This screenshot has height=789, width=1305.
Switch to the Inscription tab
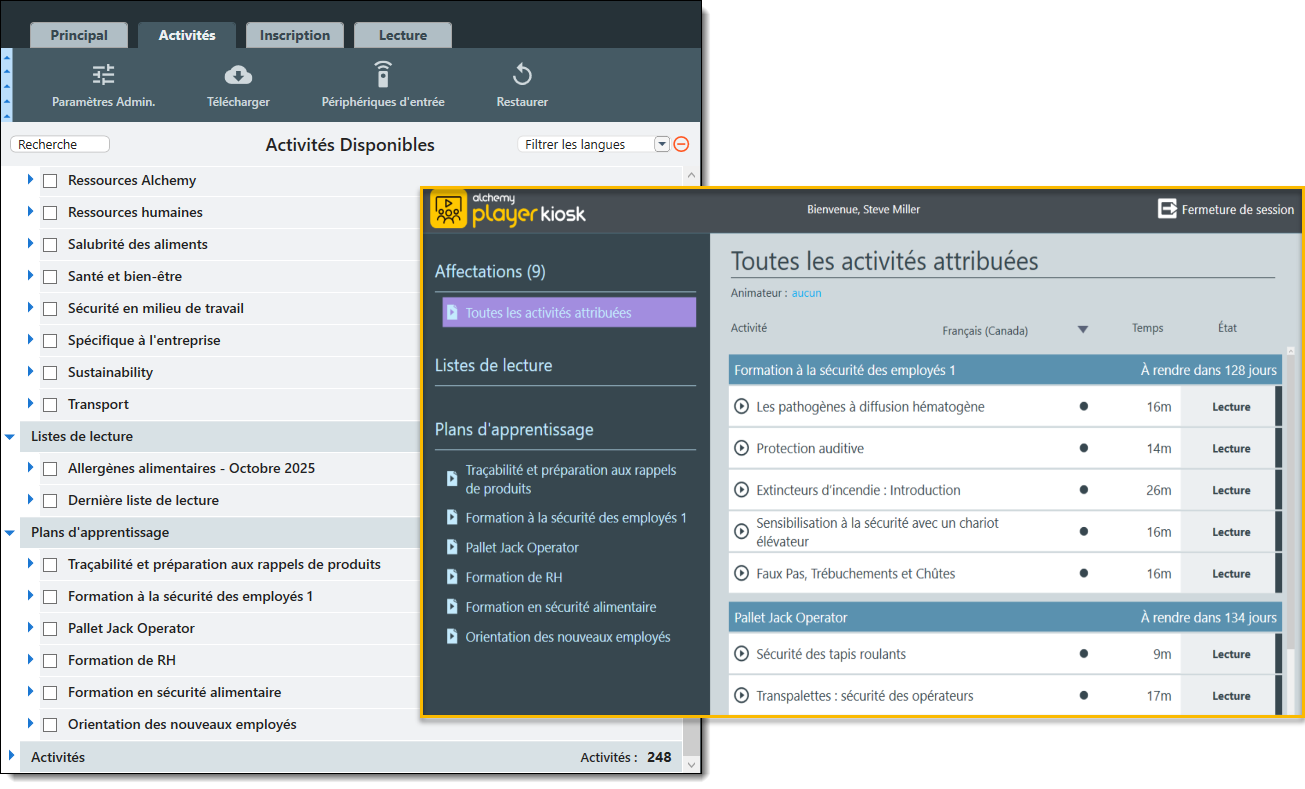294,35
